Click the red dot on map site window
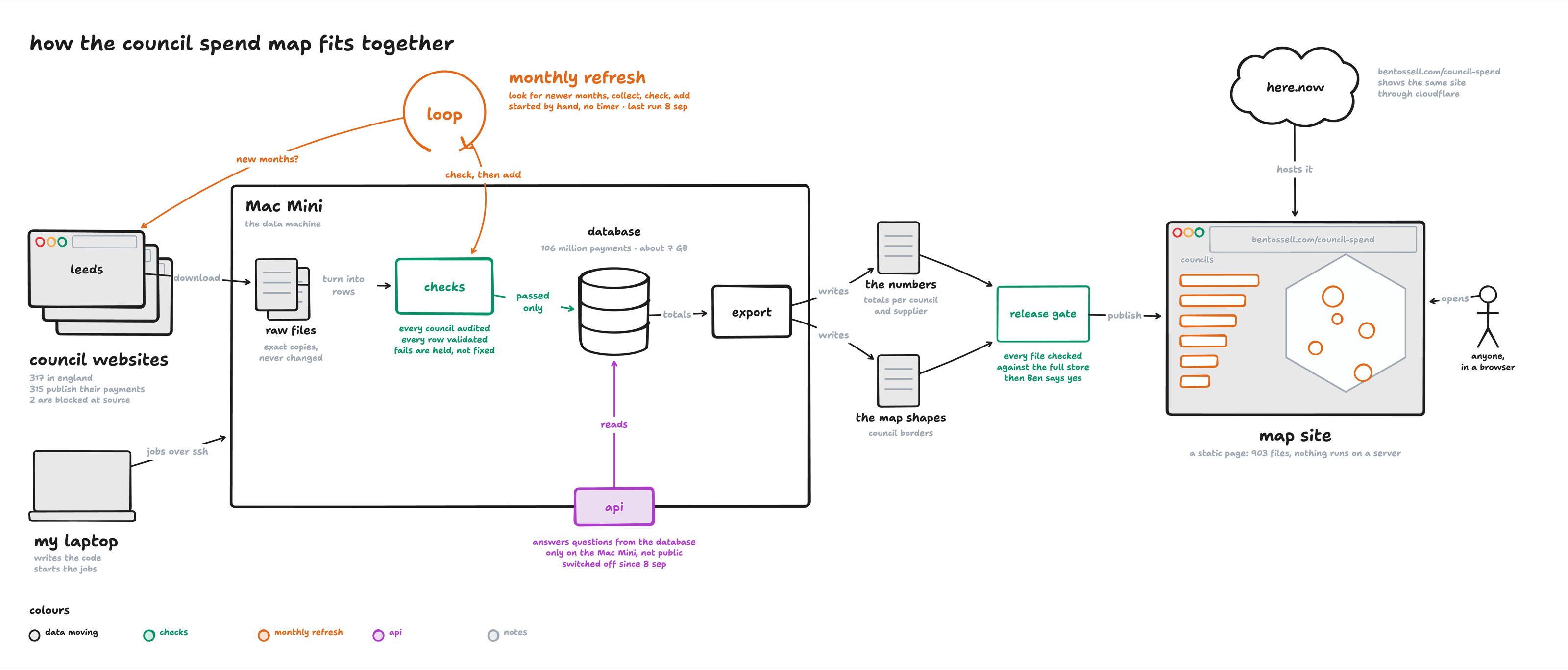 [1177, 232]
